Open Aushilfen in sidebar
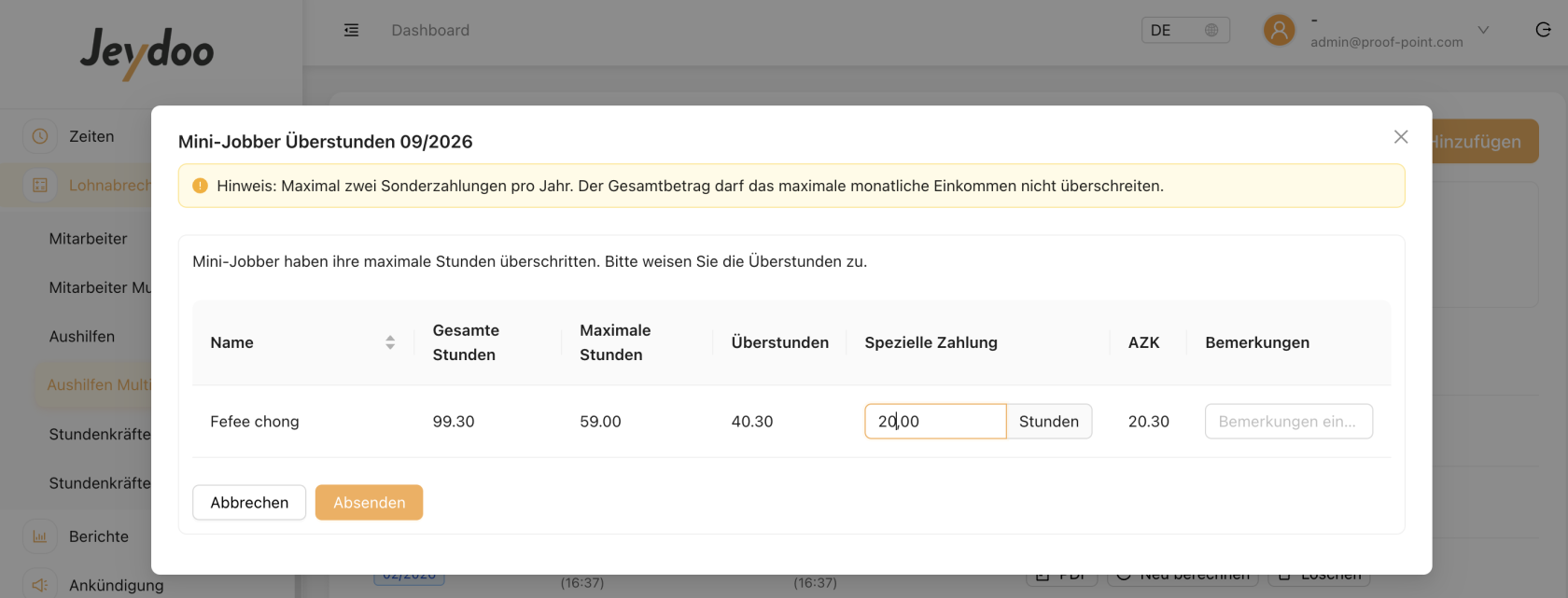Screen dimensions: 1568x598 point(82,337)
